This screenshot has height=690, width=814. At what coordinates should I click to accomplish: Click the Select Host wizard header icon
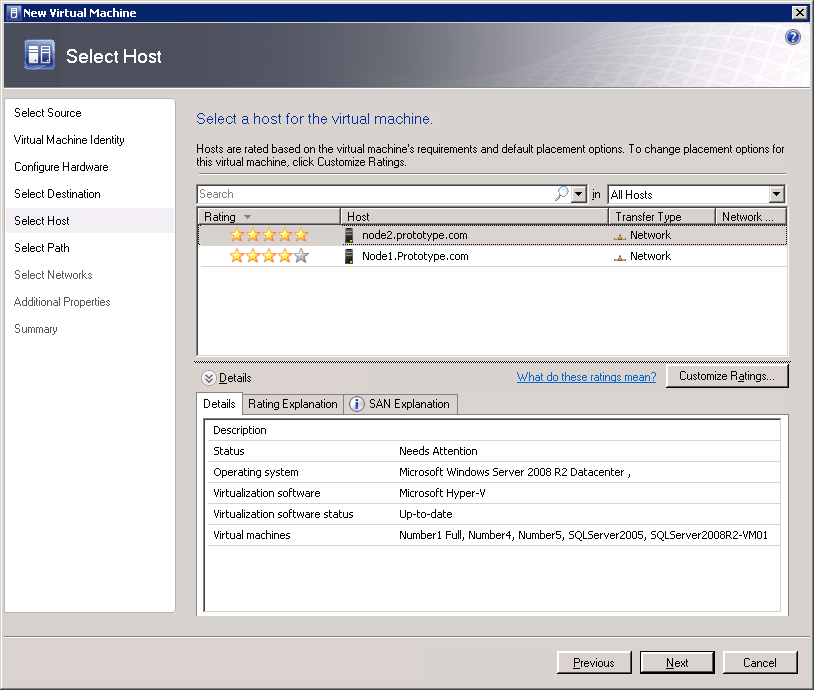coord(39,55)
